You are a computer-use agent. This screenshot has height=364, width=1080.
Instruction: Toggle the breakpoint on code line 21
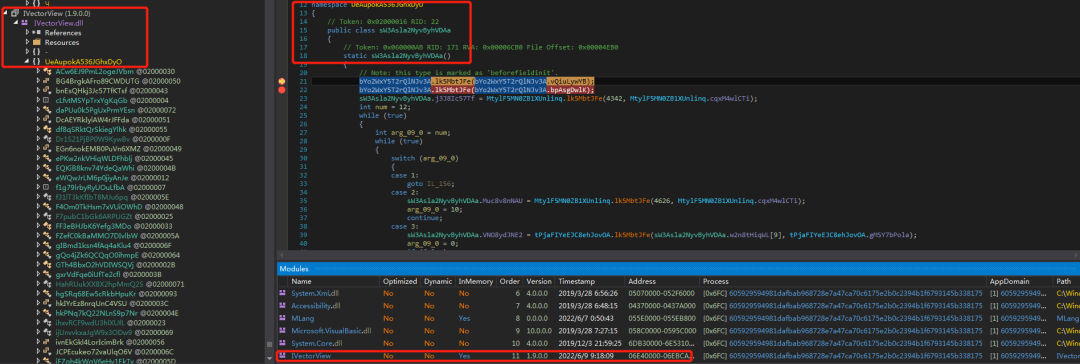281,81
